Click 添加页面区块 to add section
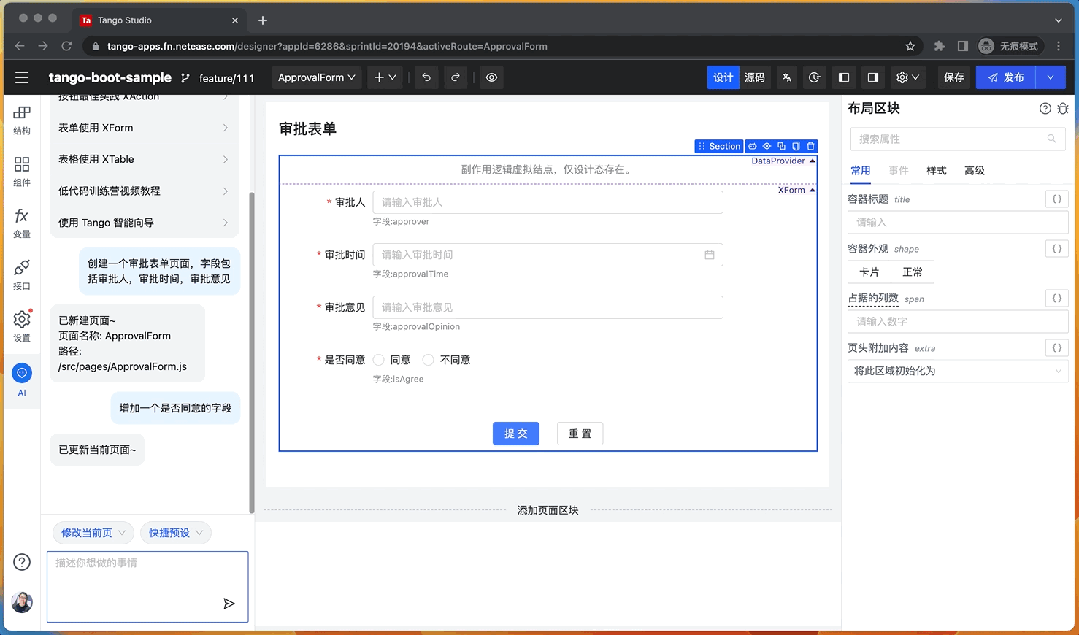 point(548,510)
